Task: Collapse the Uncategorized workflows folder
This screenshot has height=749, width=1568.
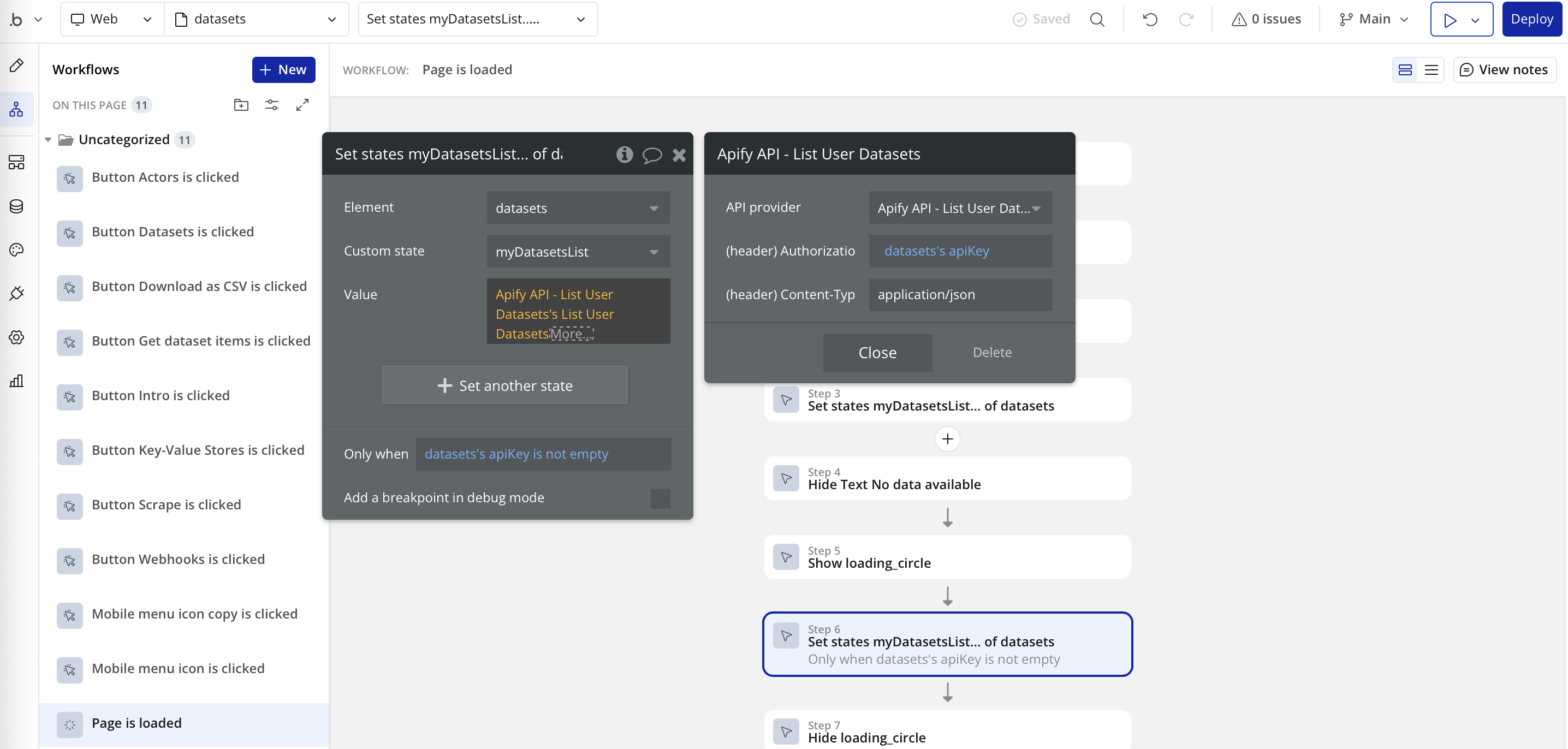Action: pyautogui.click(x=49, y=139)
